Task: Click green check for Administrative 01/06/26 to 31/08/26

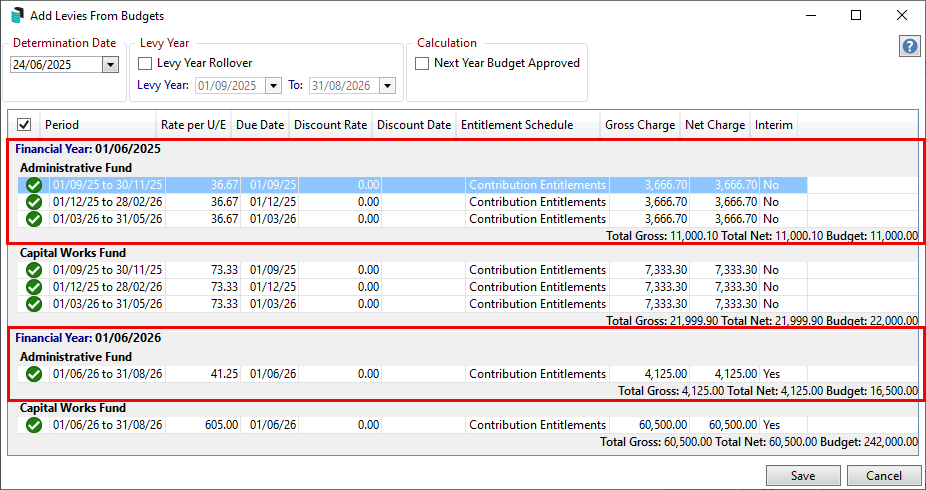Action: 34,374
